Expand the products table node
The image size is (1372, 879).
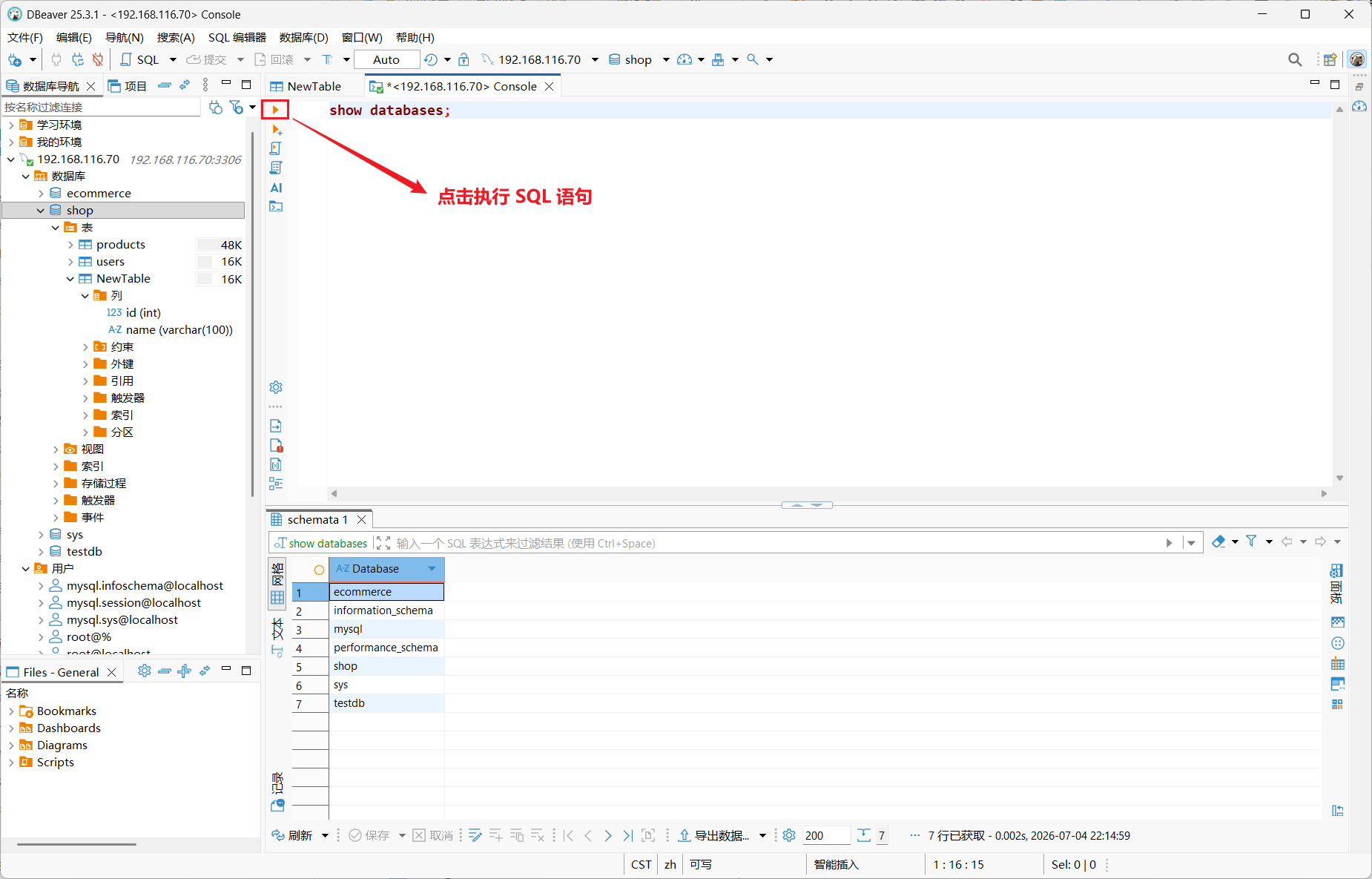(70, 245)
